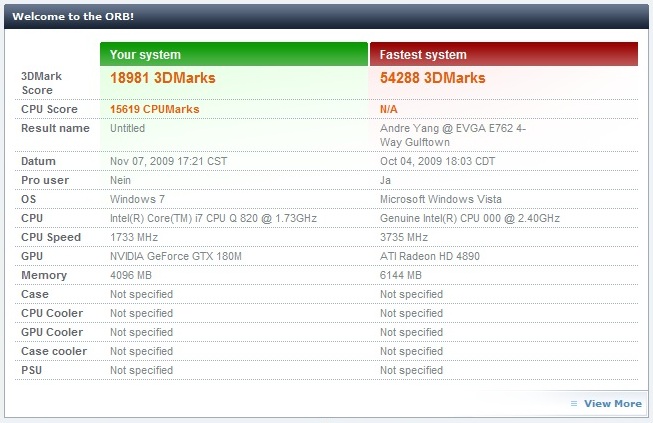Click the Datum row label
Screen dimensions: 653x423
(38, 161)
